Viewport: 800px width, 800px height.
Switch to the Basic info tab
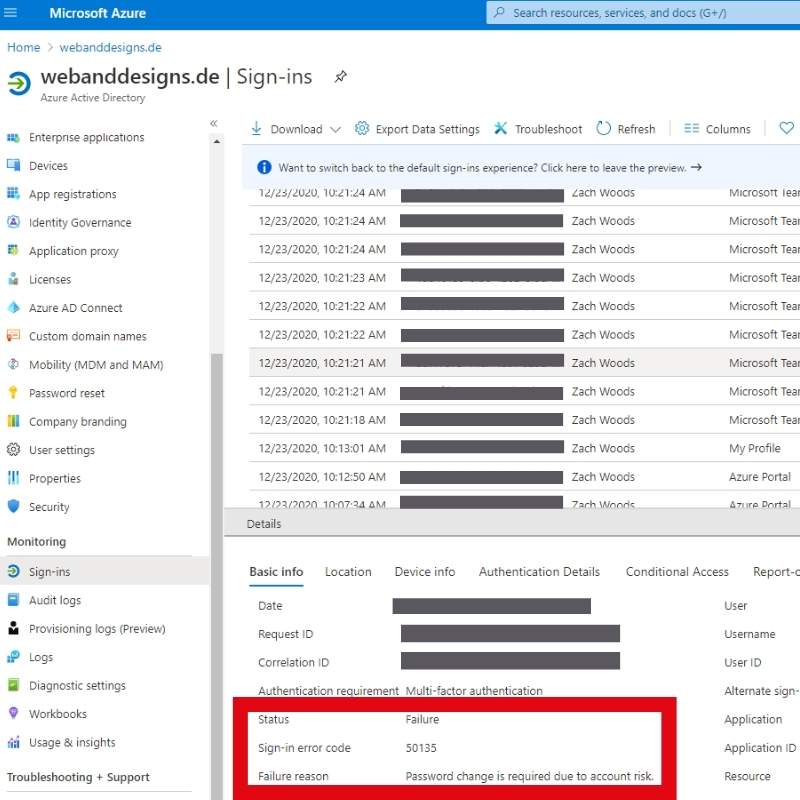276,572
